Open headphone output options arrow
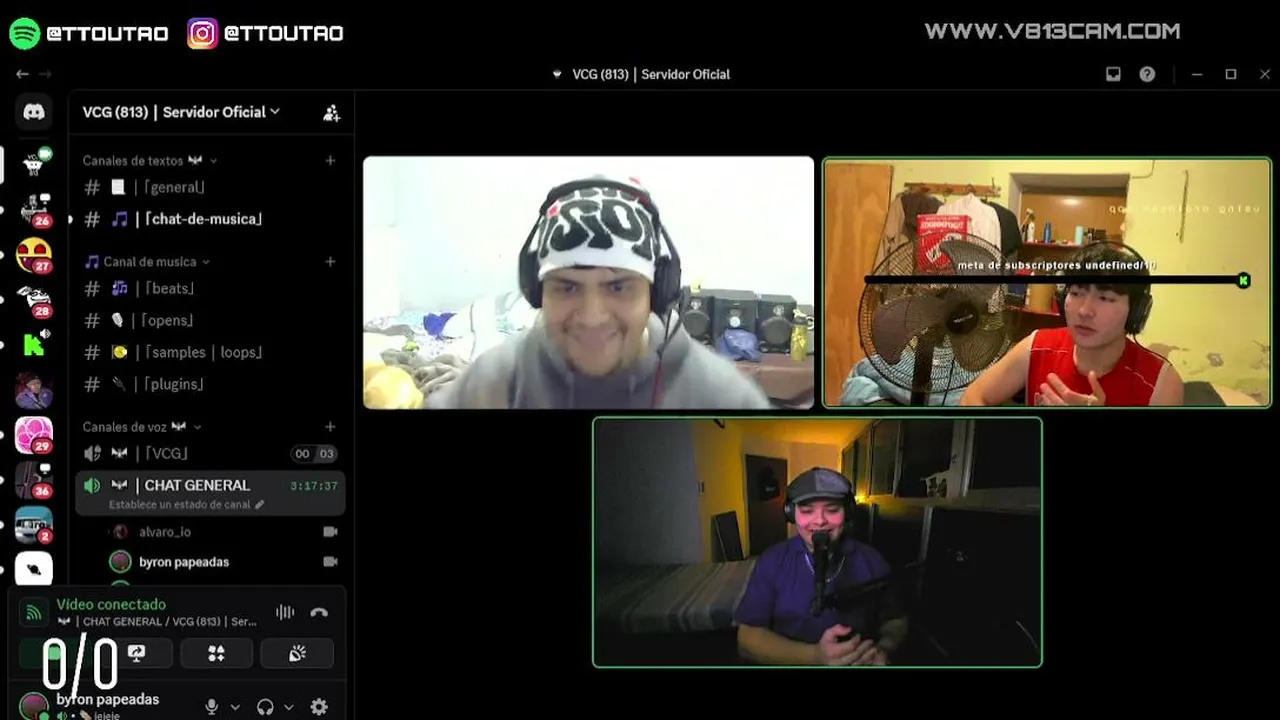 click(x=289, y=707)
